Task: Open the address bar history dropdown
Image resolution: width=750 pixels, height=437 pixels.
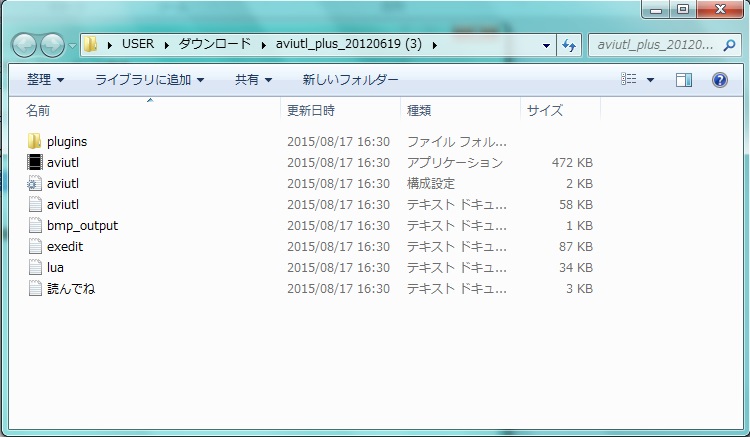Action: pyautogui.click(x=546, y=45)
